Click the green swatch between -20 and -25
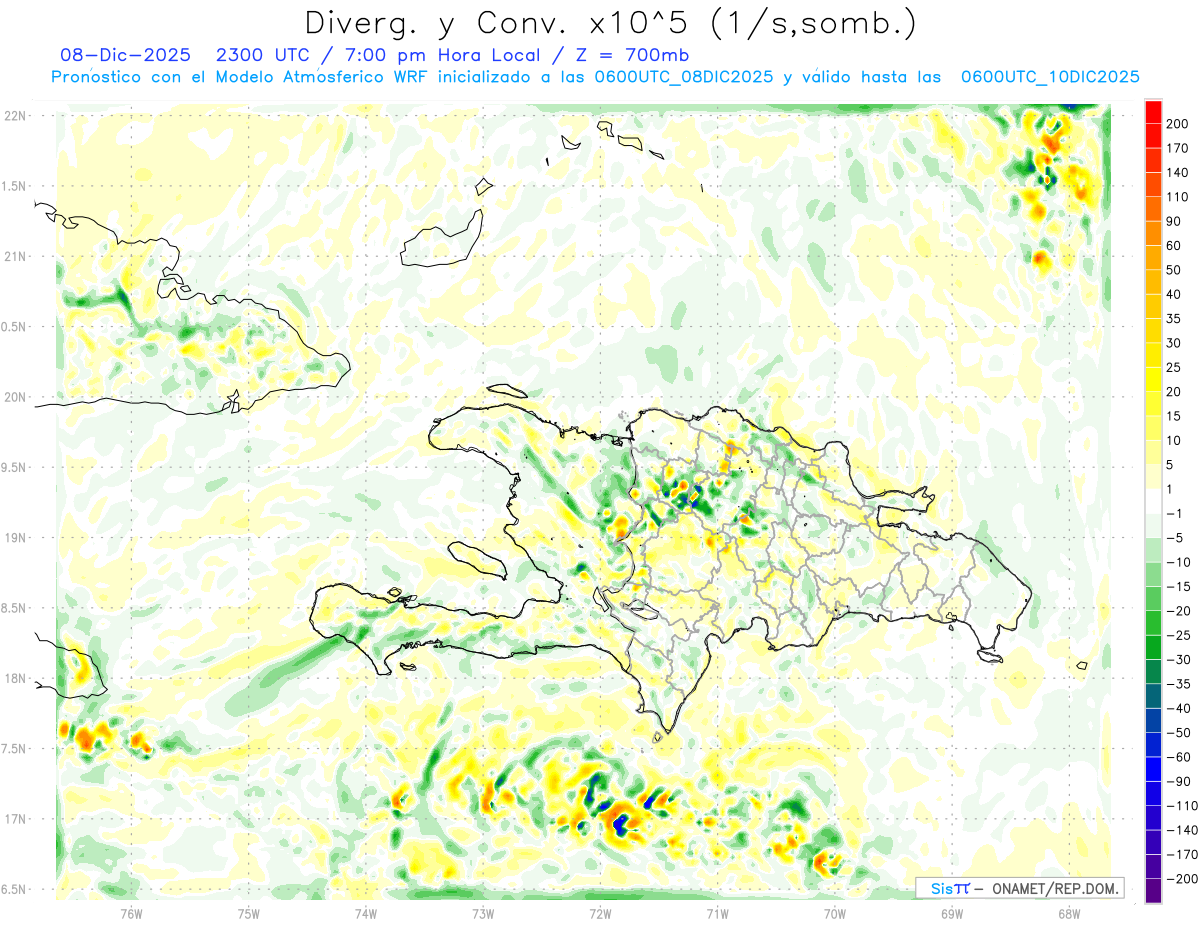1200x927 pixels. [1153, 623]
